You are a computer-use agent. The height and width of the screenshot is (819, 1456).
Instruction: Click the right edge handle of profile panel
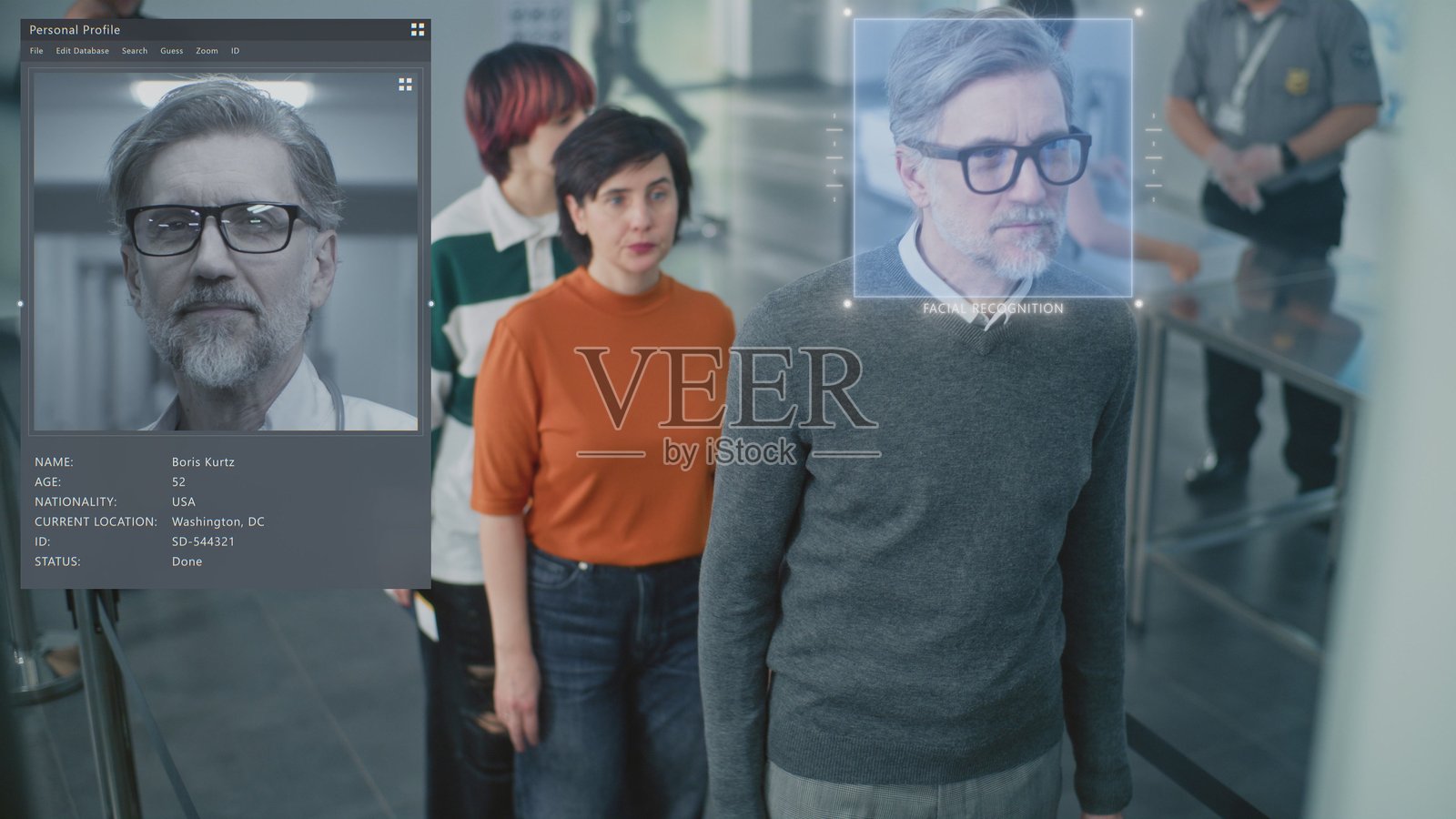430,304
